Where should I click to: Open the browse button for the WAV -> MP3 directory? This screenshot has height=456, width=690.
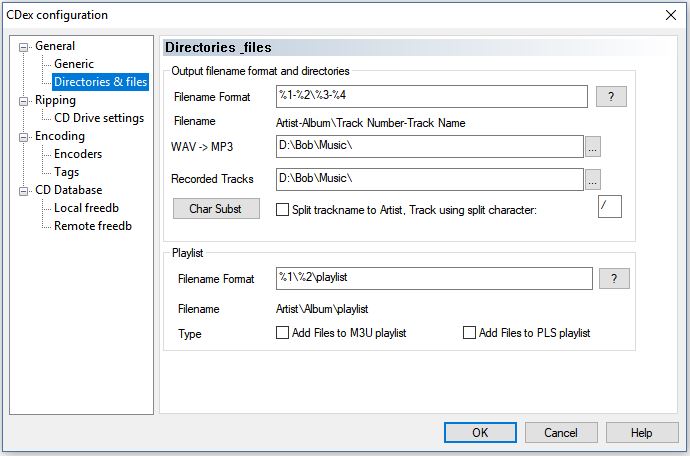[592, 147]
